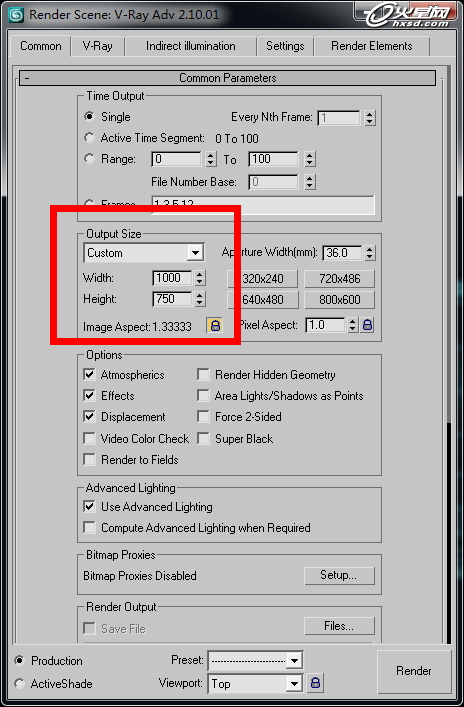Toggle the Pixel Aspect lock icon
Image resolution: width=464 pixels, height=707 pixels.
point(368,325)
